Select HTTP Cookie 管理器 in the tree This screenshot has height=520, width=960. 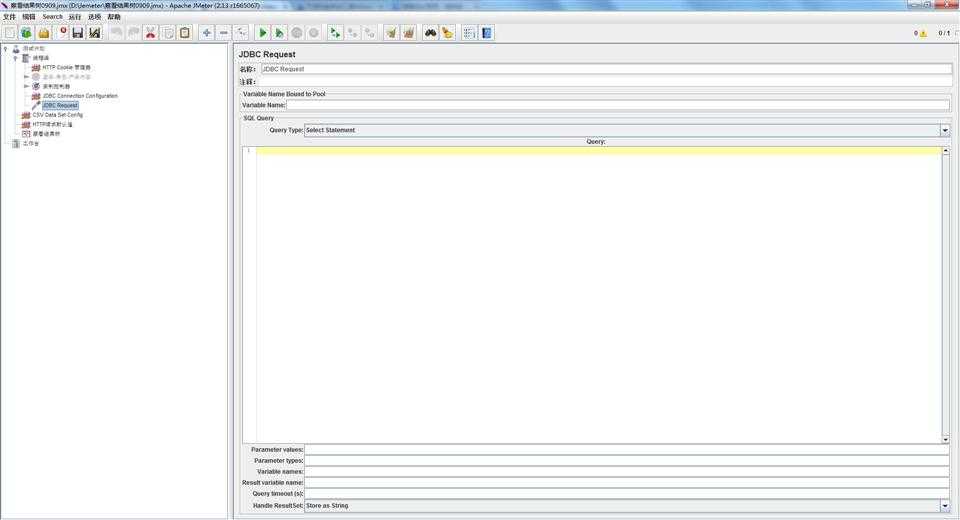66,67
